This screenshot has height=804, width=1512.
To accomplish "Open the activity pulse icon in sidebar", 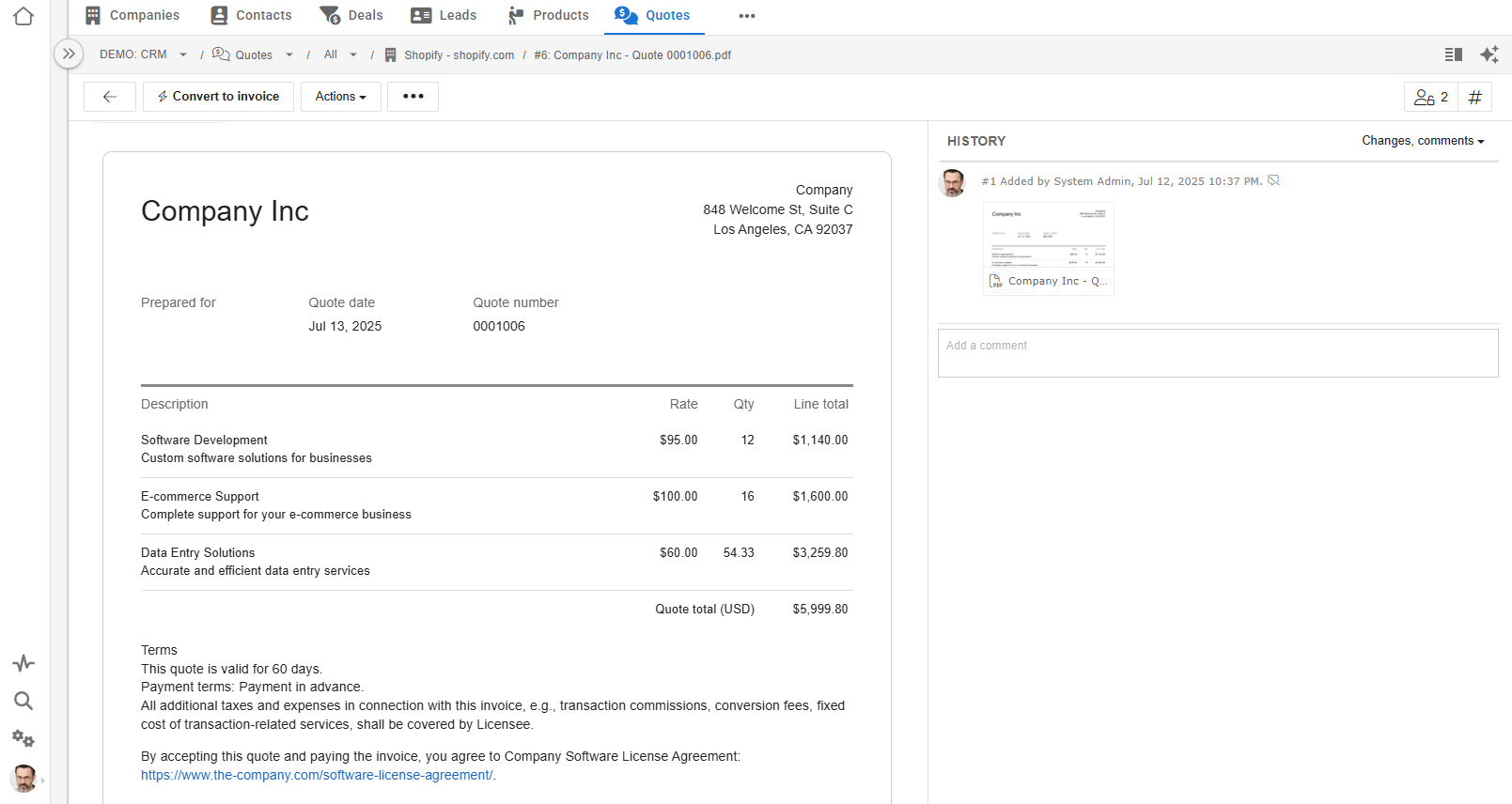I will click(23, 663).
